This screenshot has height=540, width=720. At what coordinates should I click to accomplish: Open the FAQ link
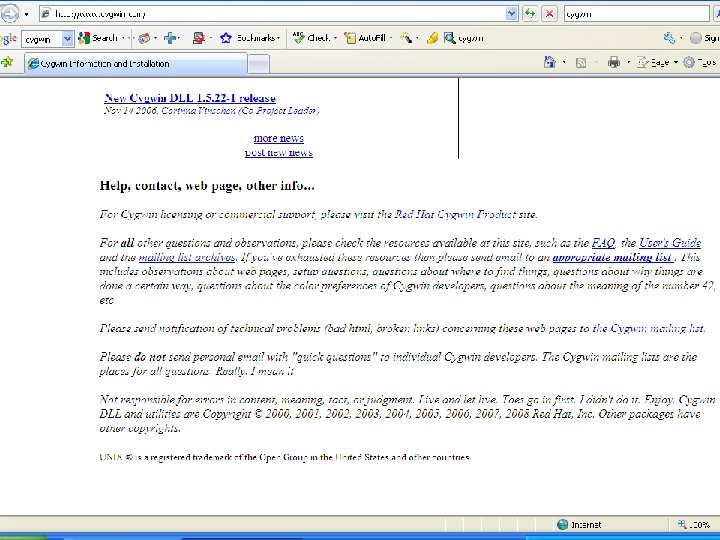click(x=603, y=243)
